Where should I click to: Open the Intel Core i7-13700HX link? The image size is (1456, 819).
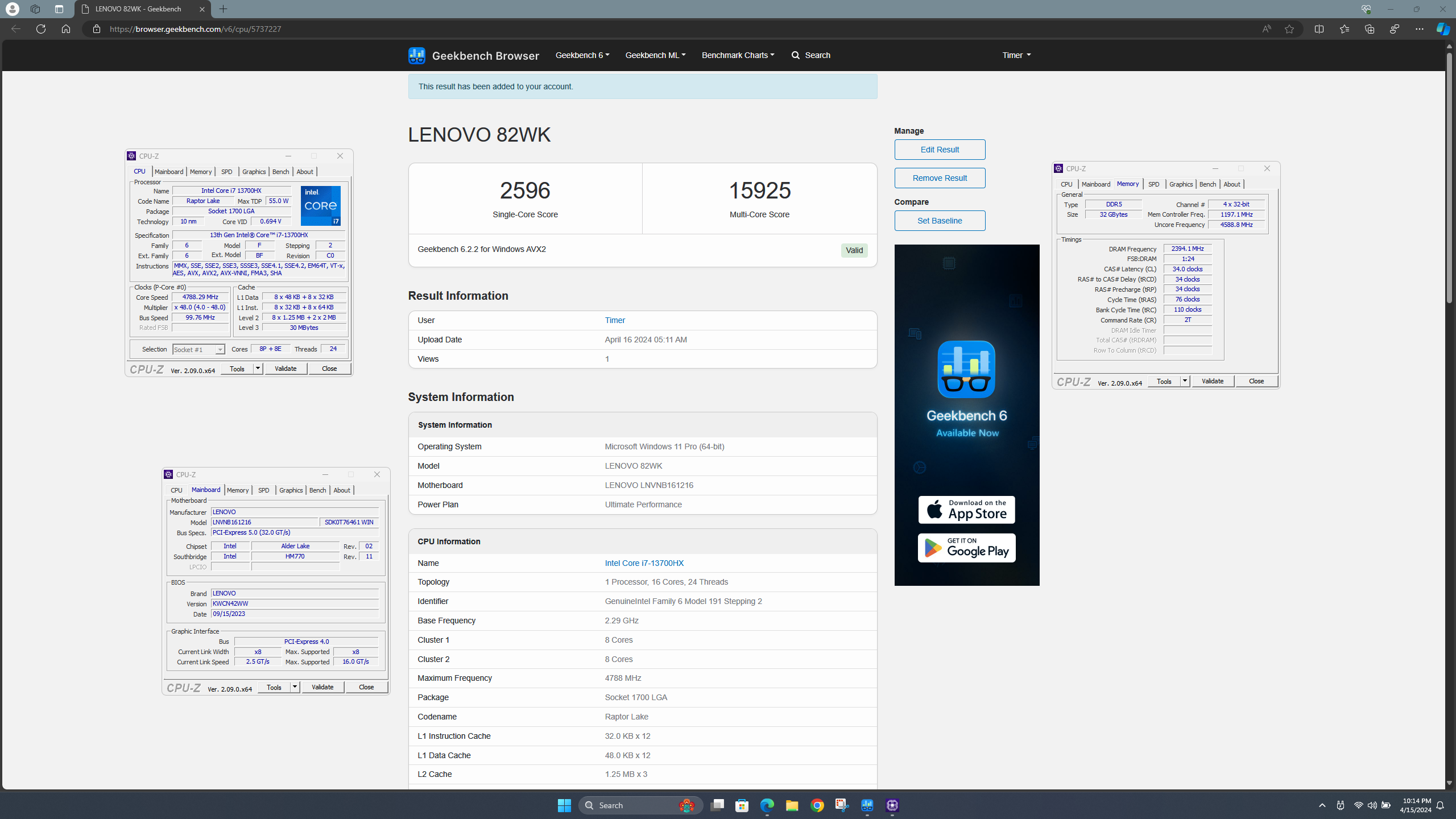tap(644, 563)
